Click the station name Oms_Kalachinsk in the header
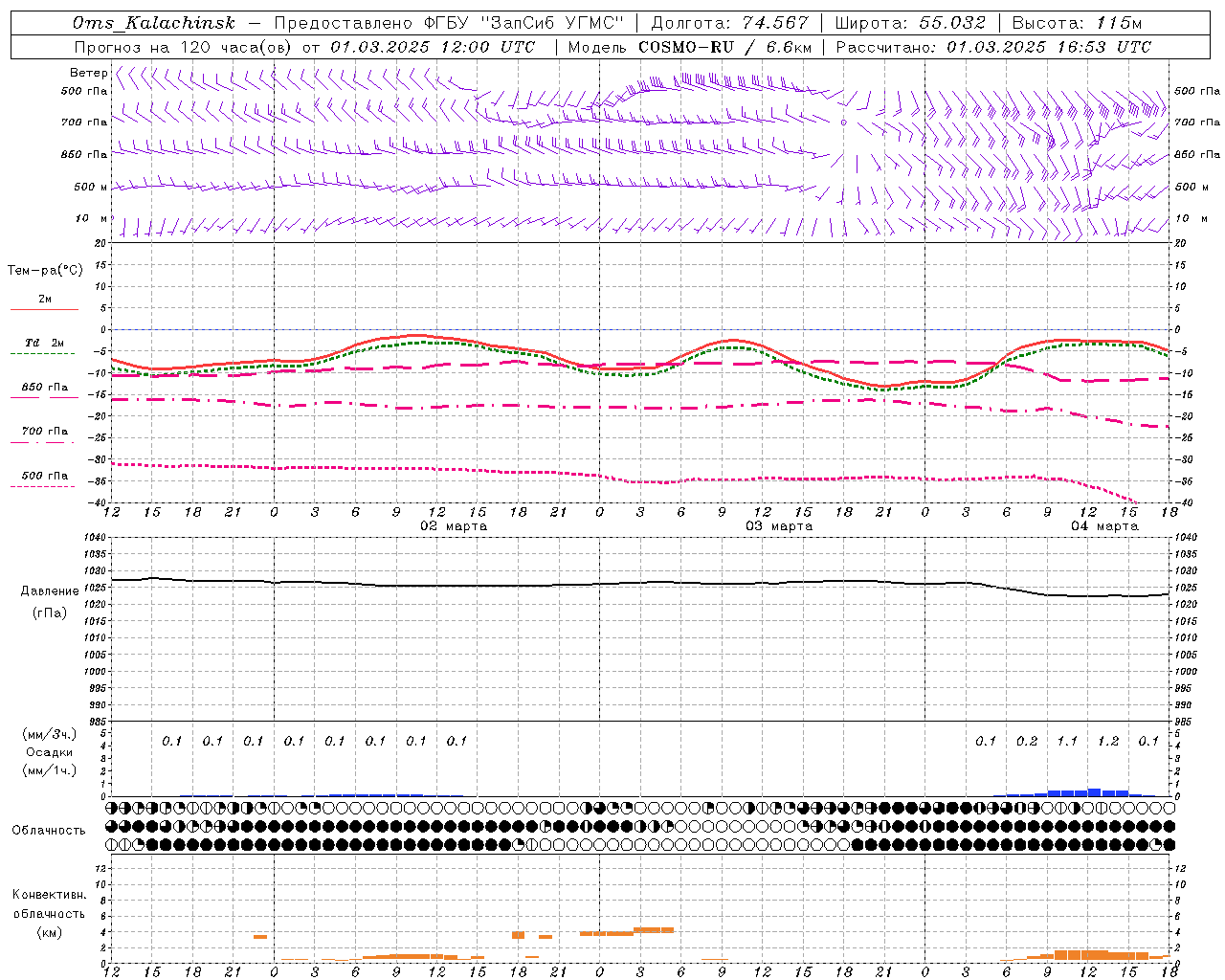Viewport: 1225px width, 980px height. (x=153, y=23)
